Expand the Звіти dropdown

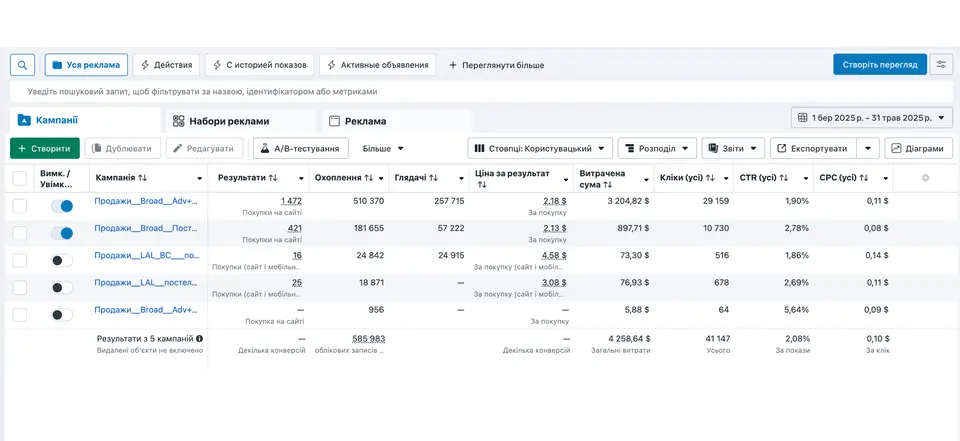coord(733,148)
